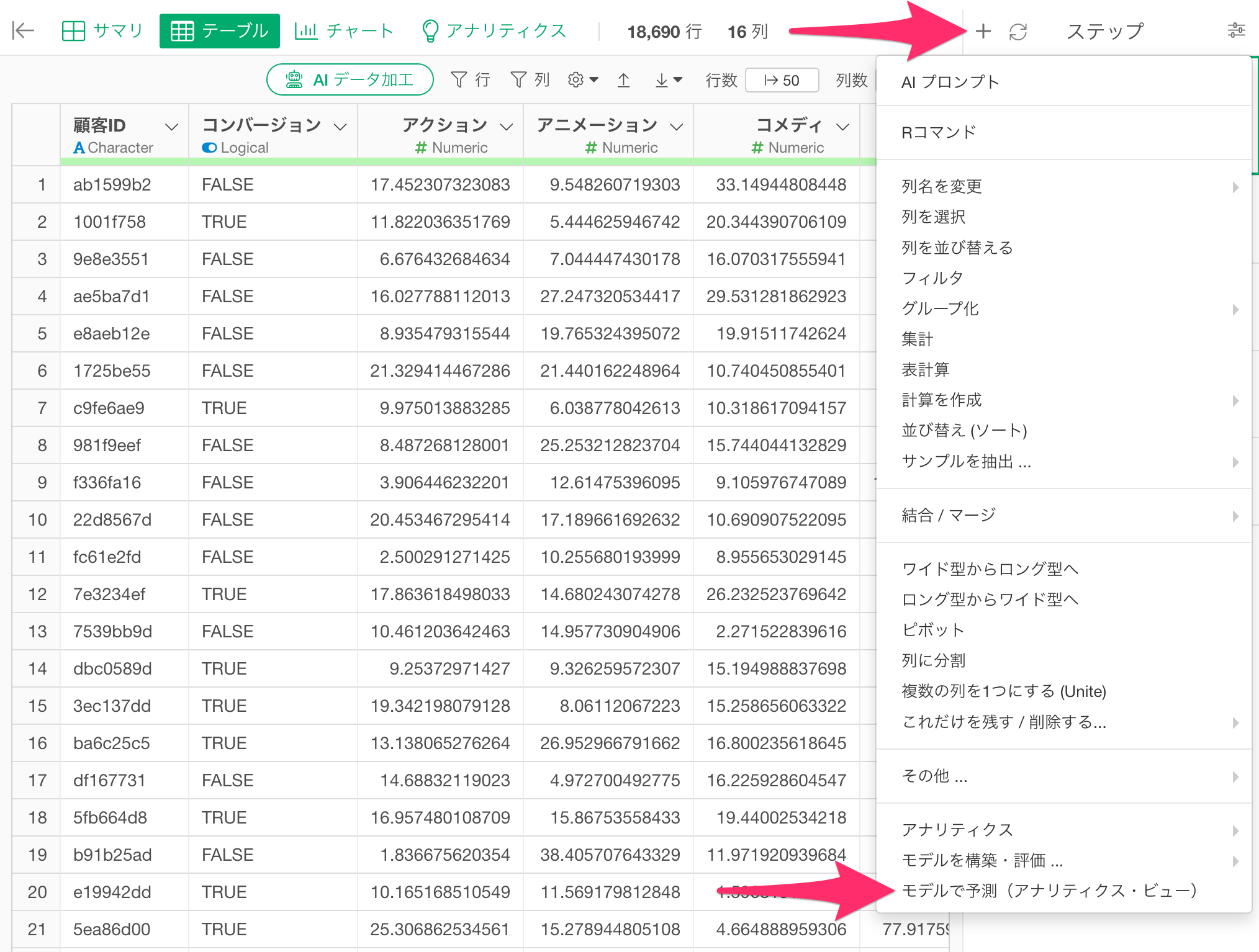Click cell ab1599b2 in row 1
Screen dimensions: 1259x952
click(x=124, y=184)
